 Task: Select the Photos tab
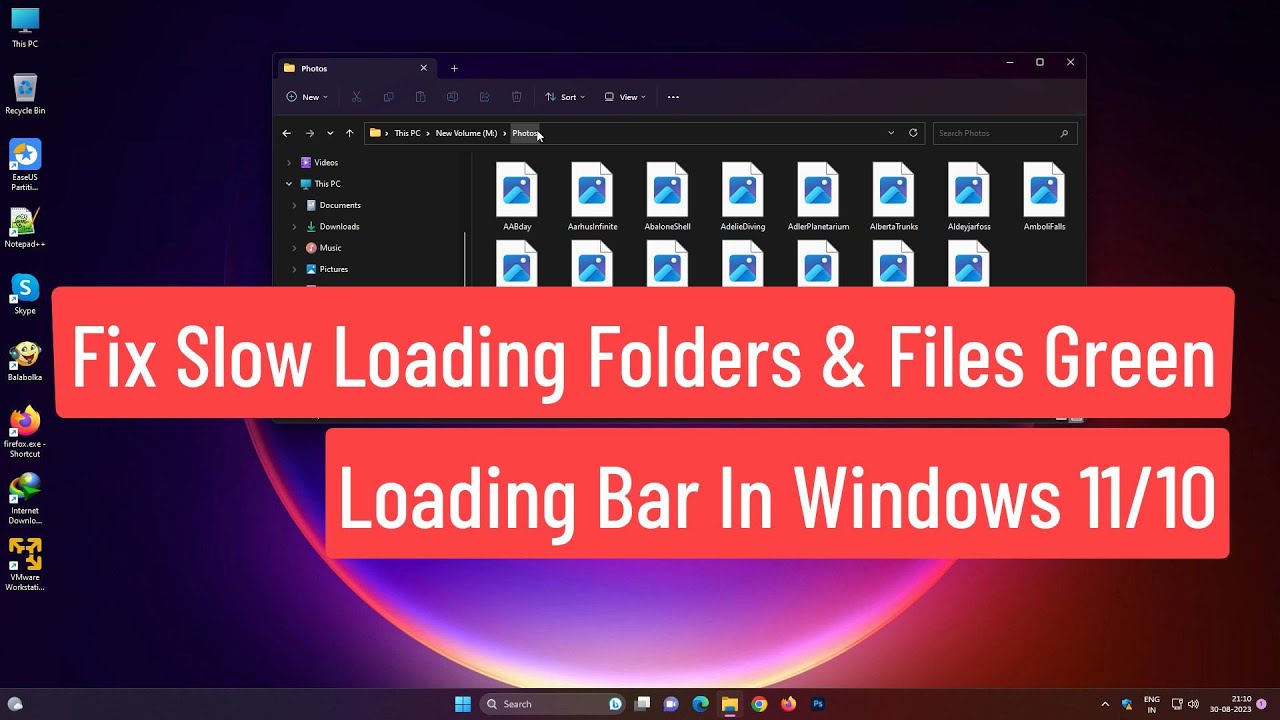tap(356, 68)
